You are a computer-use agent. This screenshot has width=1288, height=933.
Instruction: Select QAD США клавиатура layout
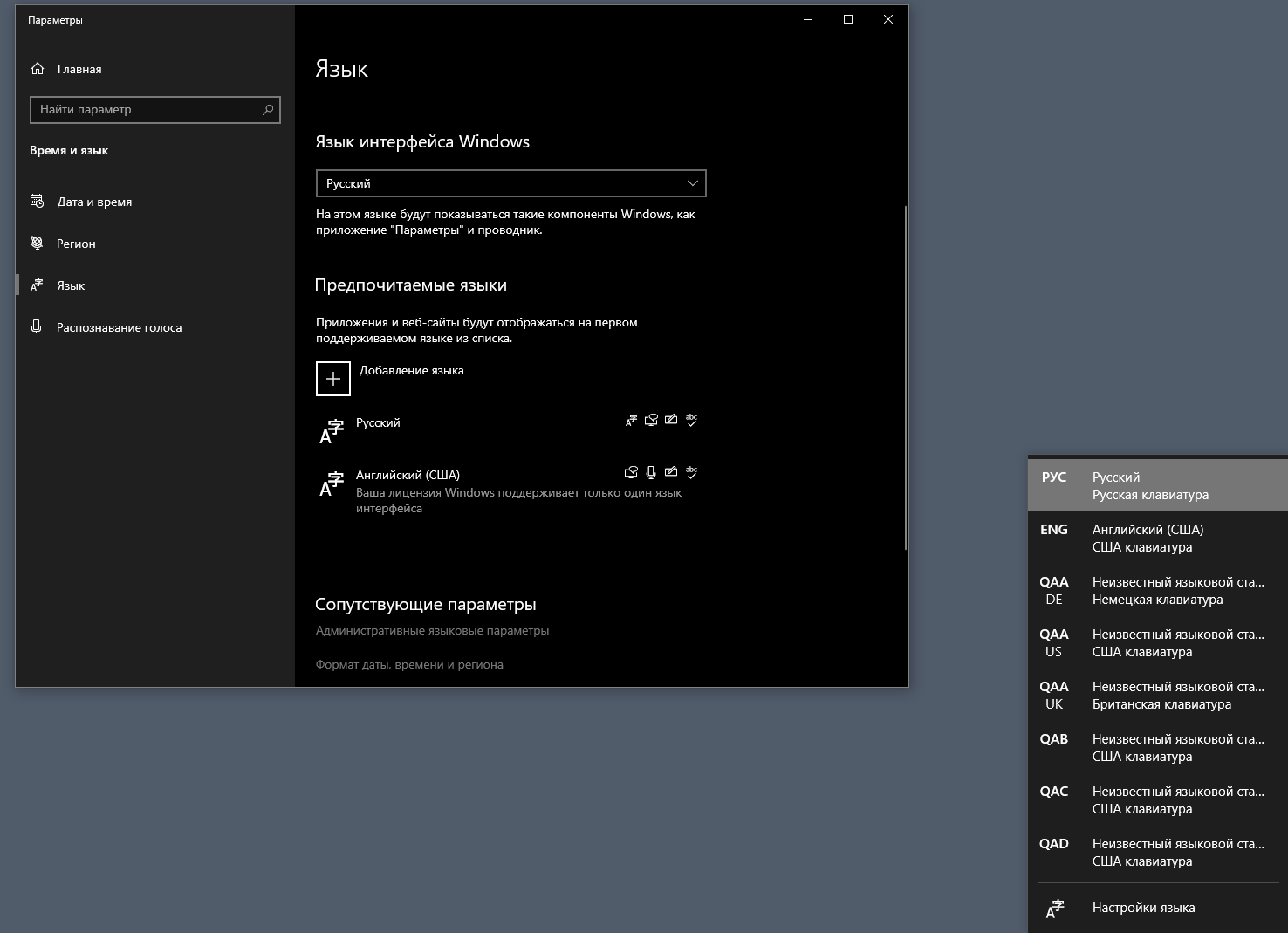pos(1158,852)
